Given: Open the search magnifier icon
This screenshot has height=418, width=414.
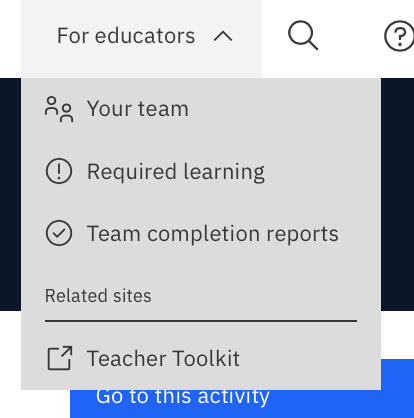Looking at the screenshot, I should pos(303,36).
